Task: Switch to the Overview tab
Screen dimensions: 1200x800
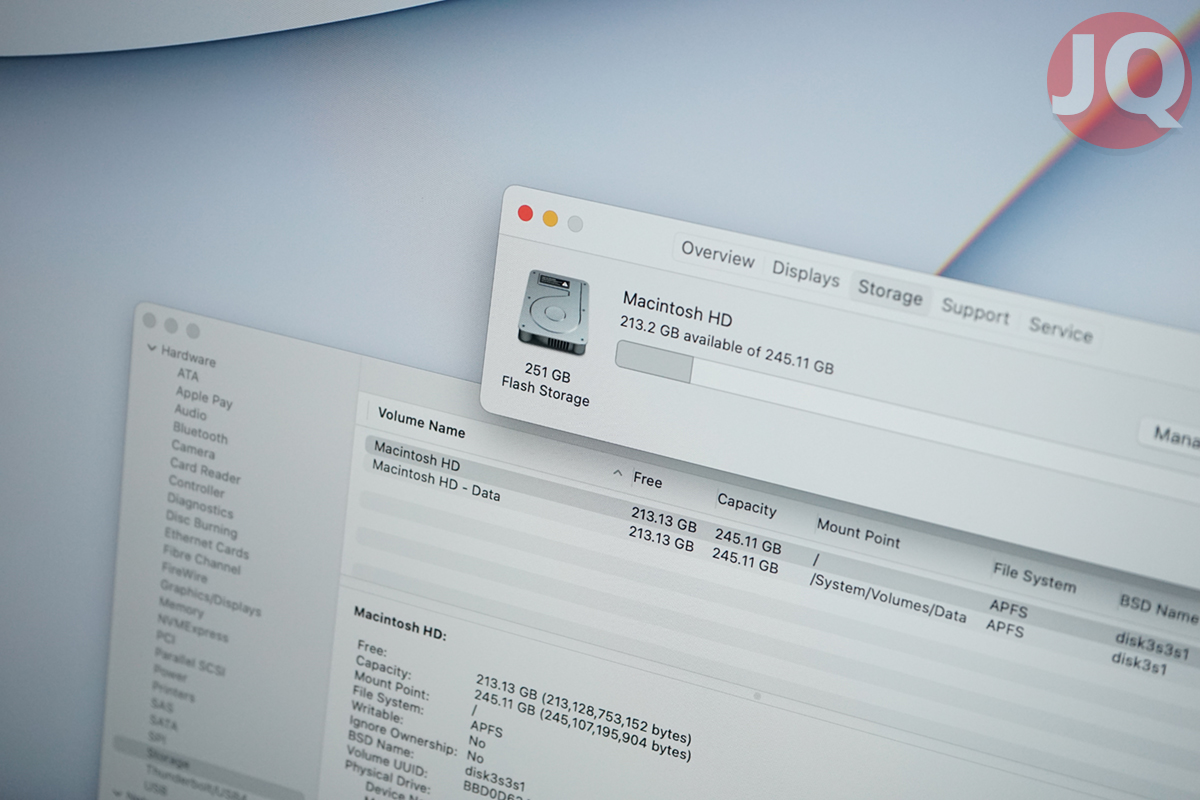Action: [x=718, y=254]
